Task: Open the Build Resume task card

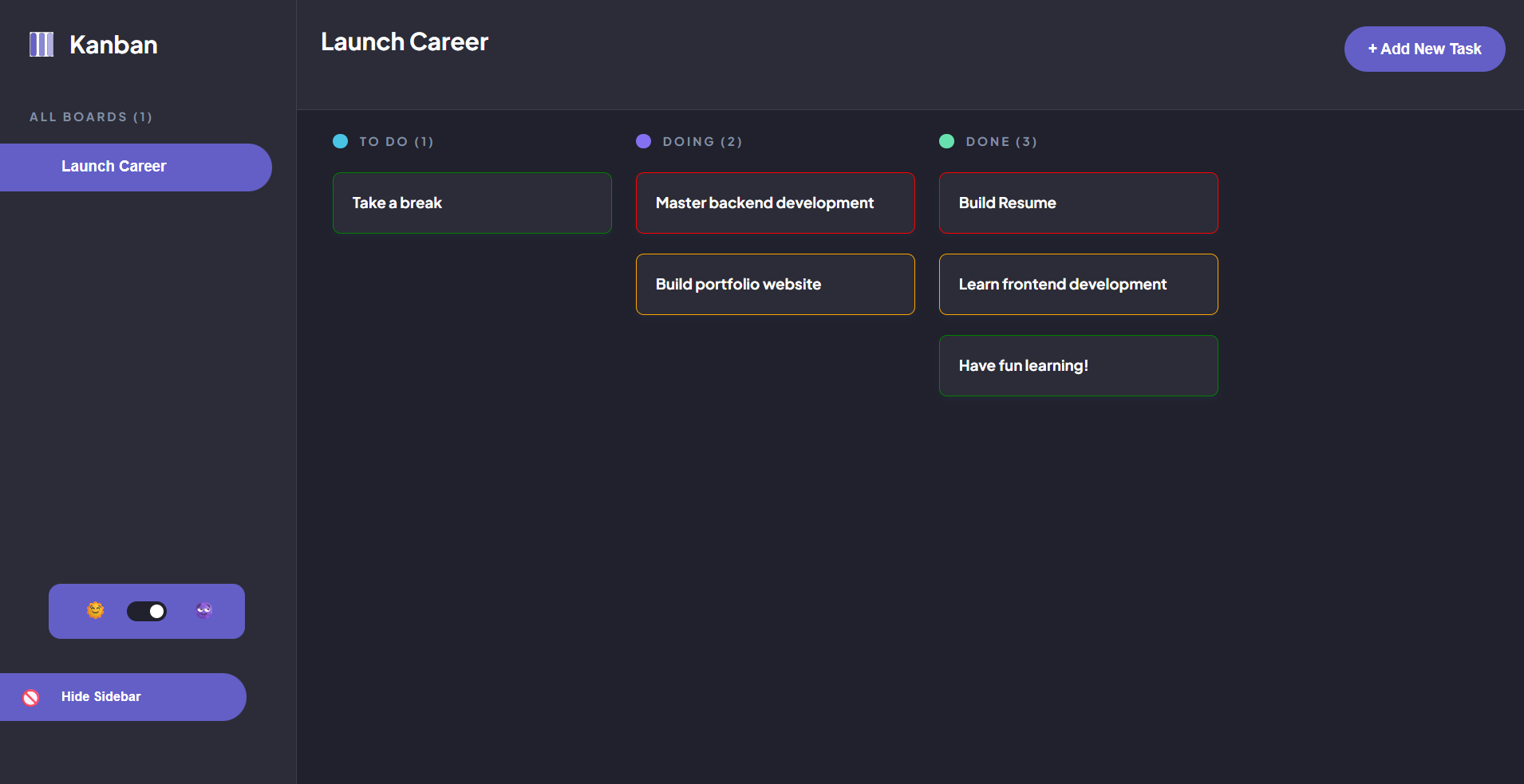Action: (1079, 203)
